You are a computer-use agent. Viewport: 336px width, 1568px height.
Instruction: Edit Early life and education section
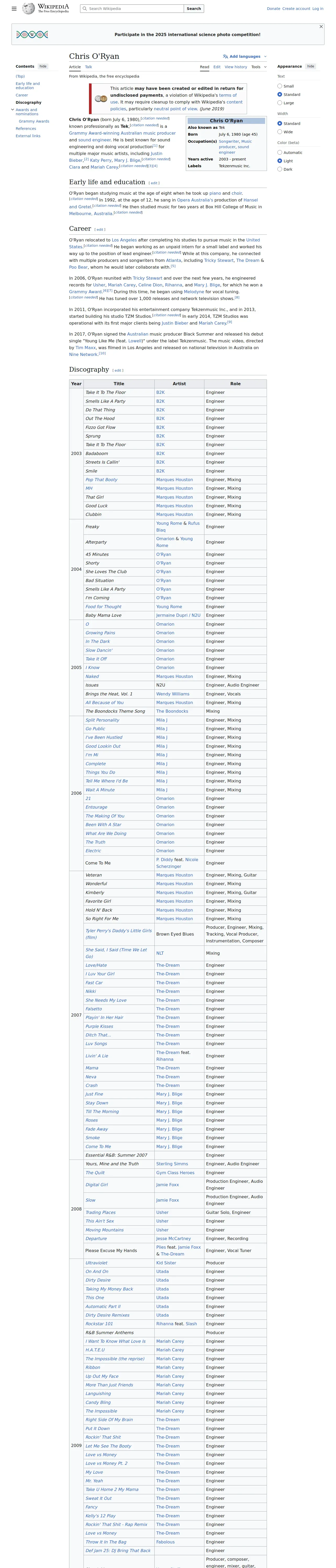coord(154,183)
